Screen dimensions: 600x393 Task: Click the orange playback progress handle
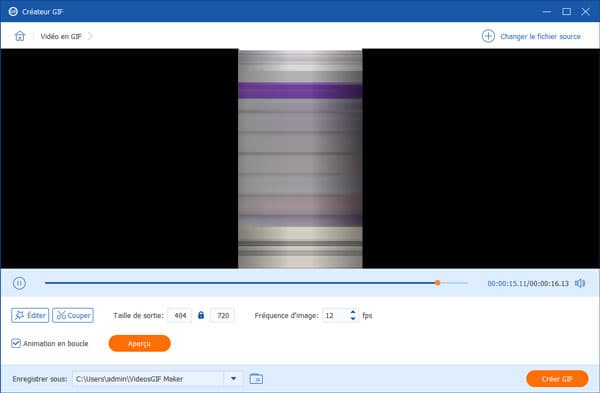[x=437, y=283]
